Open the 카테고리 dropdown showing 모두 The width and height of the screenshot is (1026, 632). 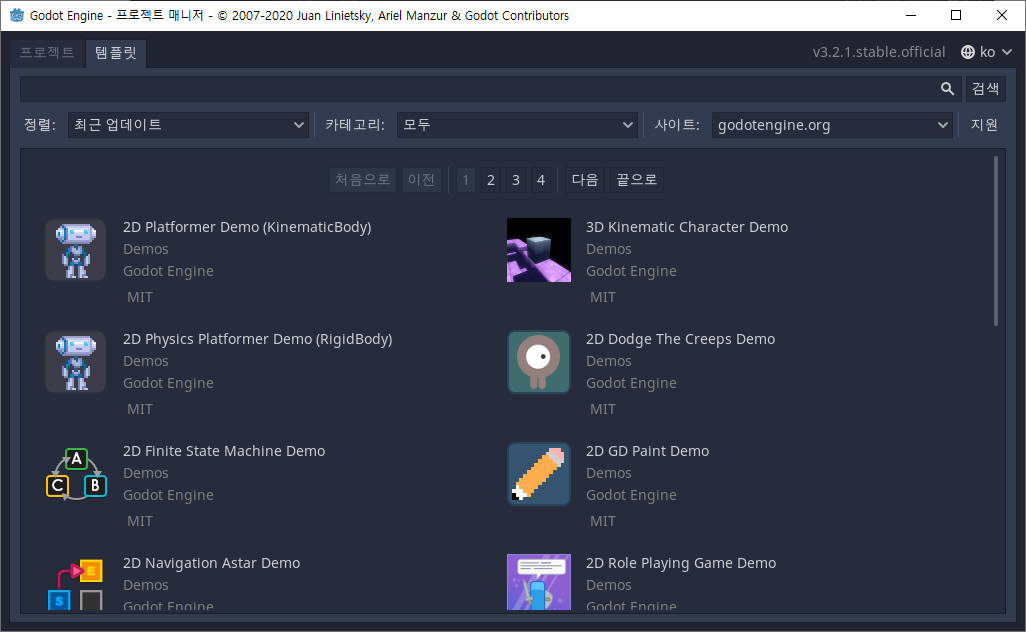coord(517,125)
